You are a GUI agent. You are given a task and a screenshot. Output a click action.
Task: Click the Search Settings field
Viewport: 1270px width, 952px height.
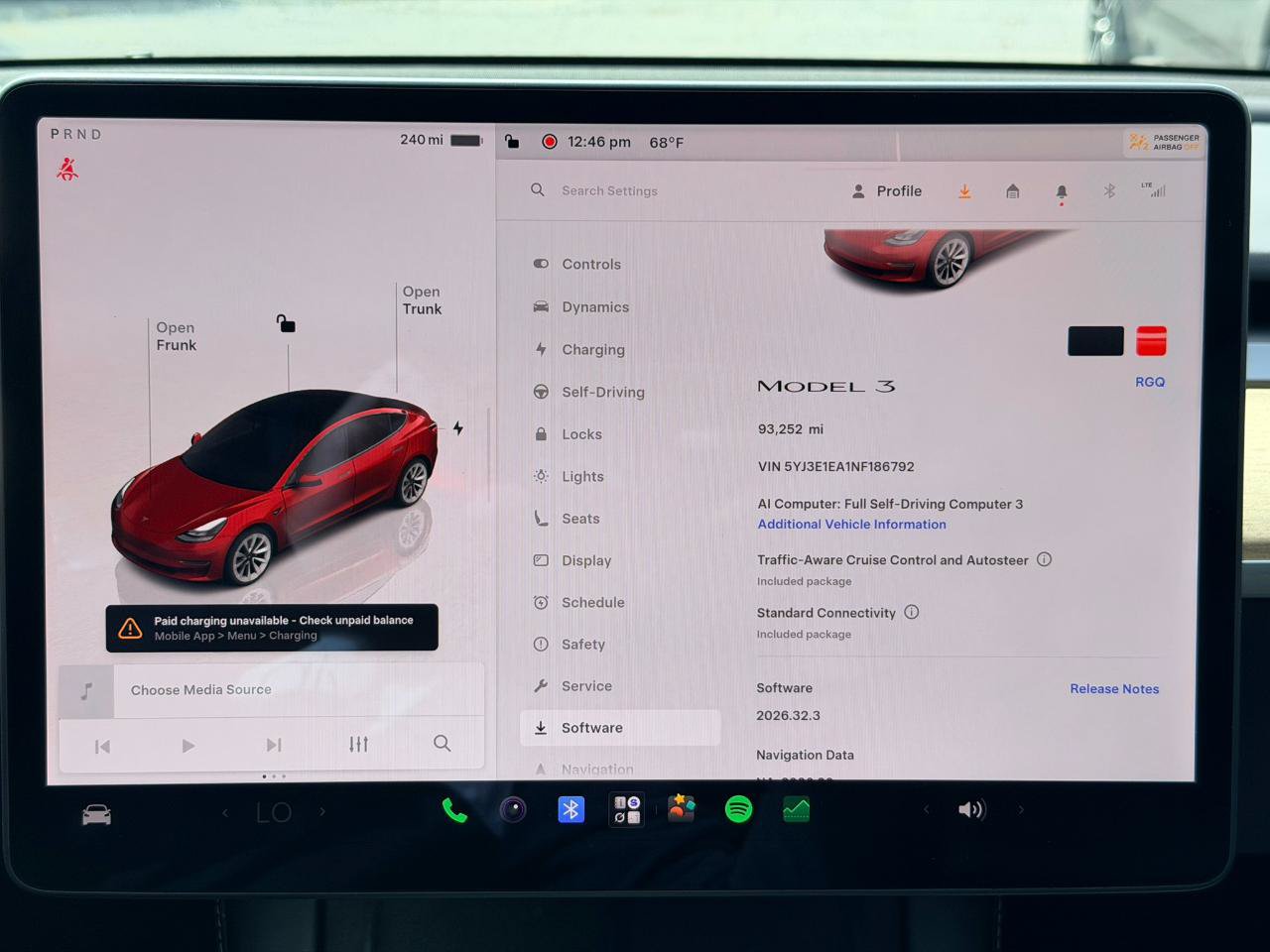click(x=609, y=190)
